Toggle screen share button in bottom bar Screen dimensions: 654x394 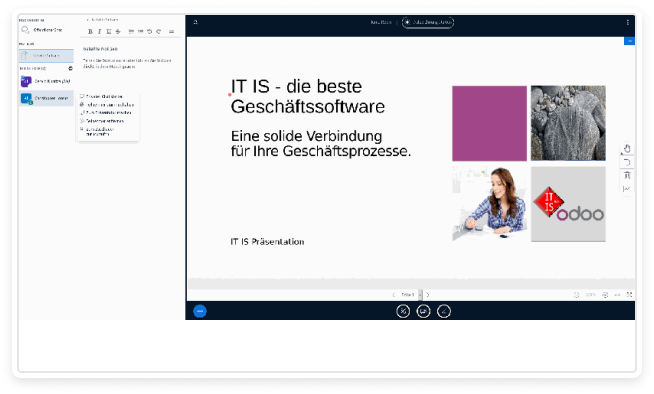pos(423,311)
